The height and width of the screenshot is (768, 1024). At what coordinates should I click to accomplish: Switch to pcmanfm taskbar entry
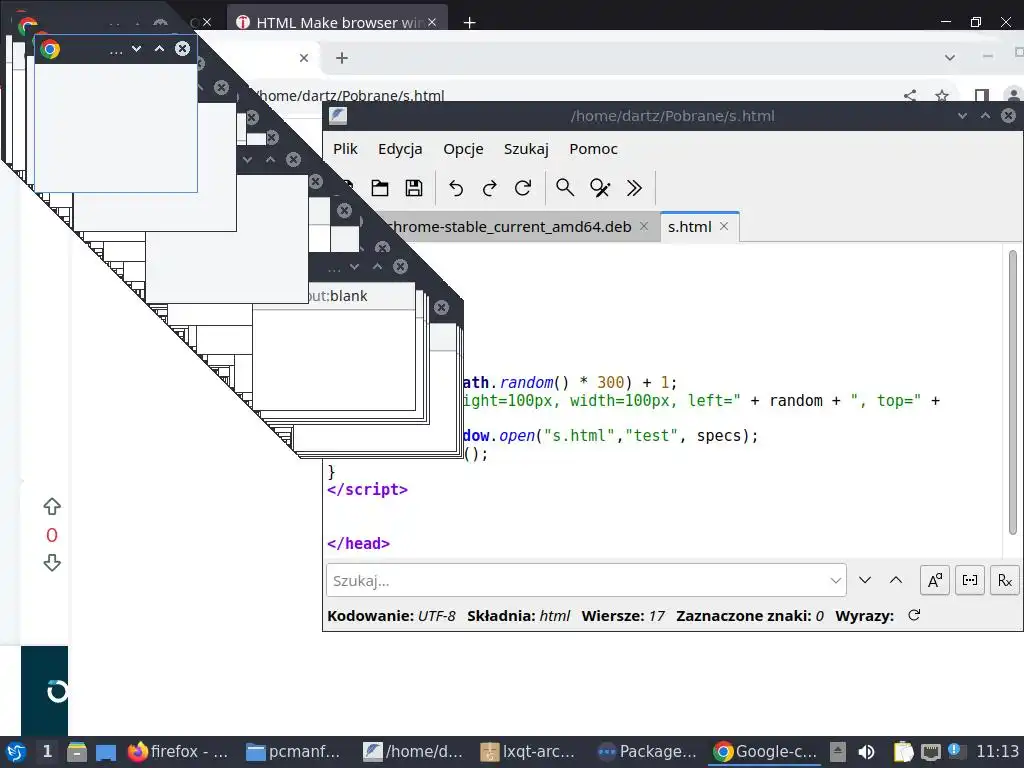tap(294, 752)
